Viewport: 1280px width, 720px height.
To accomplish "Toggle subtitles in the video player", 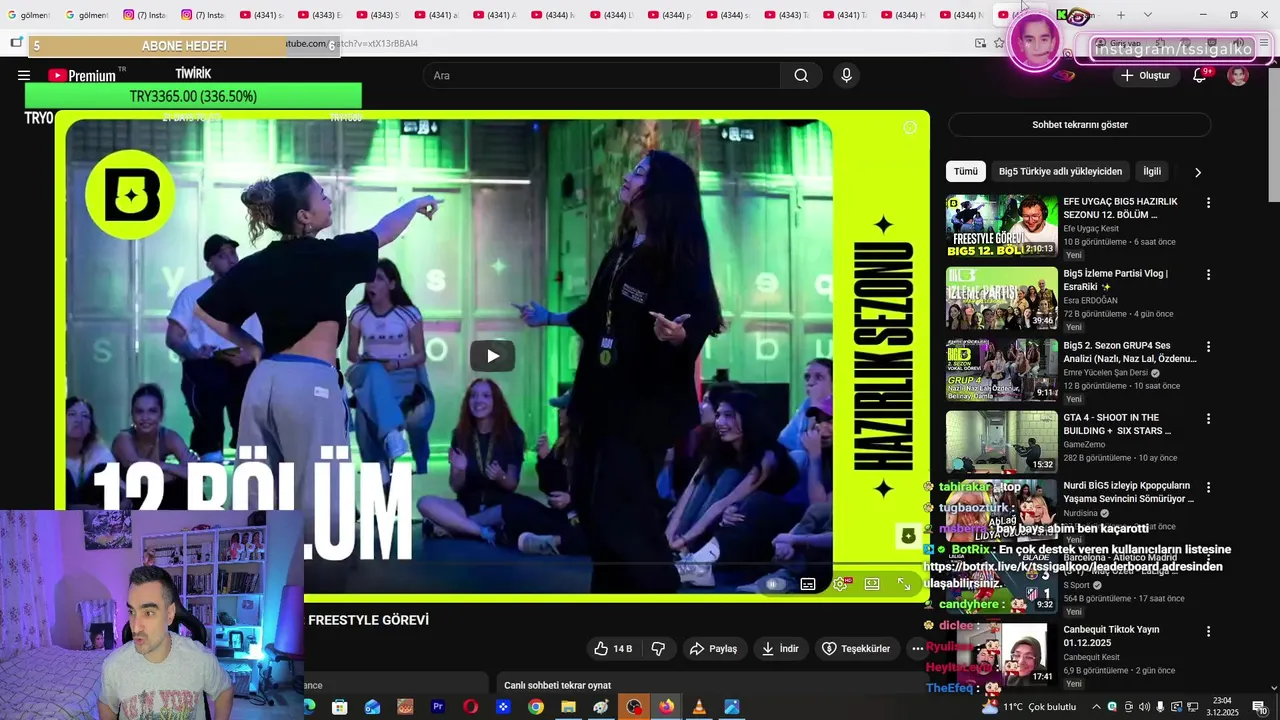I will click(808, 584).
